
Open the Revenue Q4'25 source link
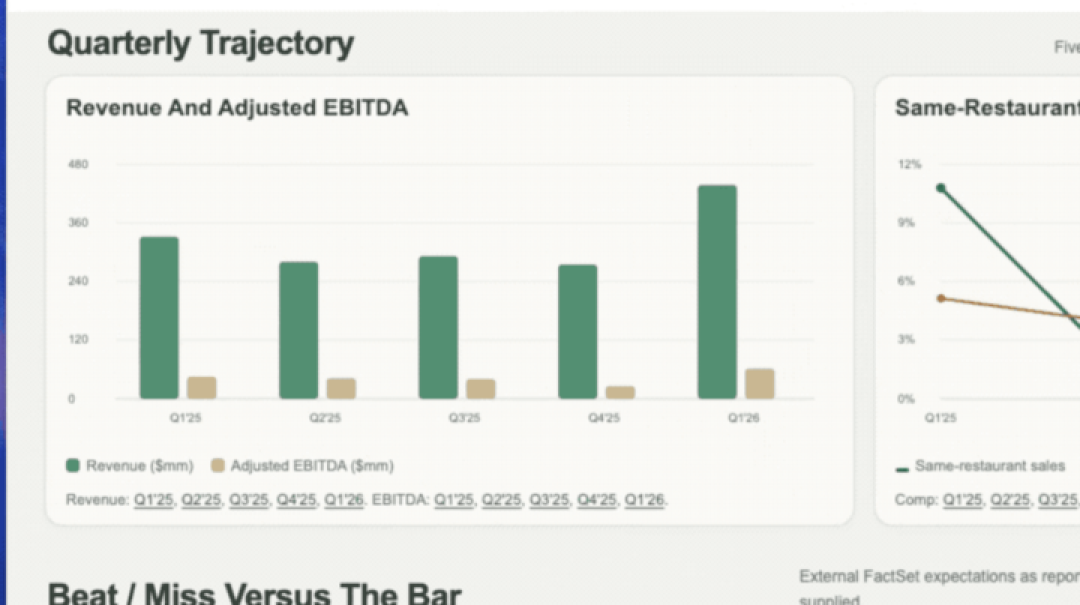coord(296,500)
